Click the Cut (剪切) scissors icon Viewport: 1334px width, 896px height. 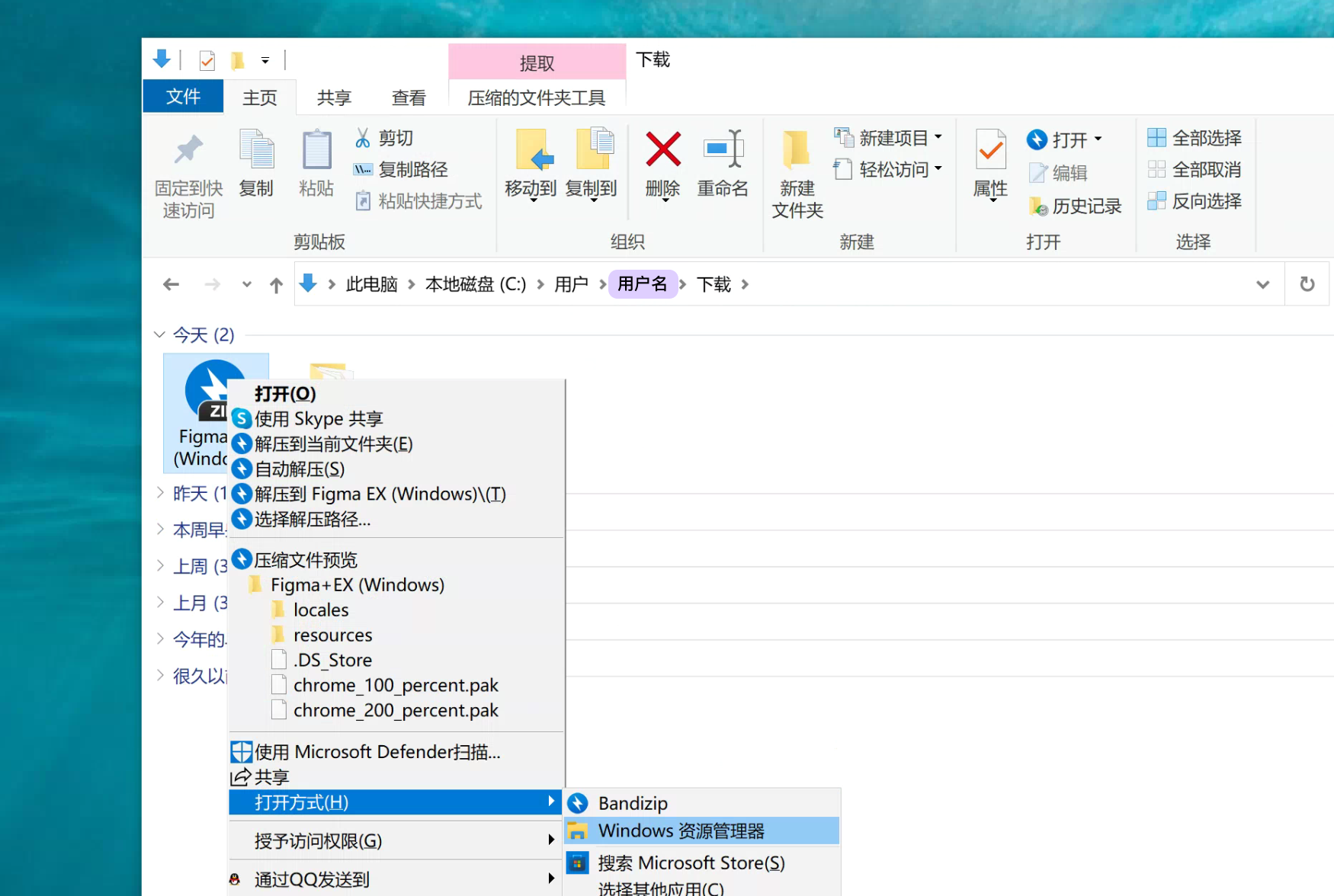tap(363, 138)
